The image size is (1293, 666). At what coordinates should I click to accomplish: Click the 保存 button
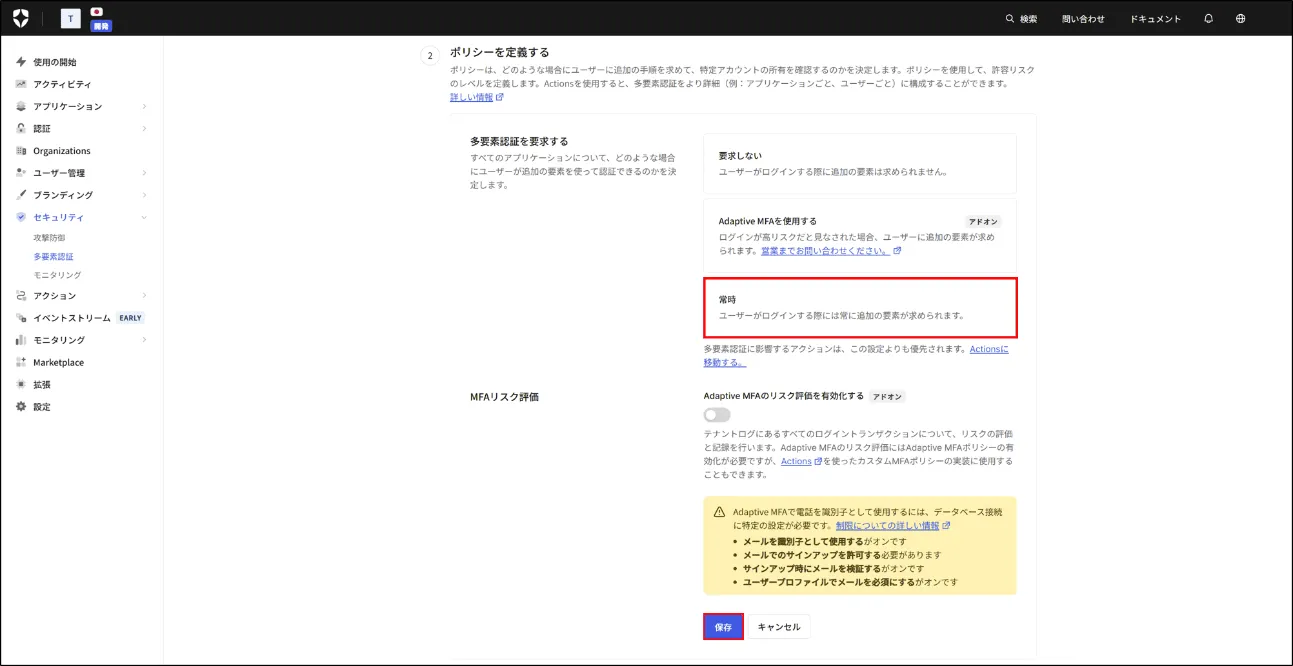coord(723,627)
